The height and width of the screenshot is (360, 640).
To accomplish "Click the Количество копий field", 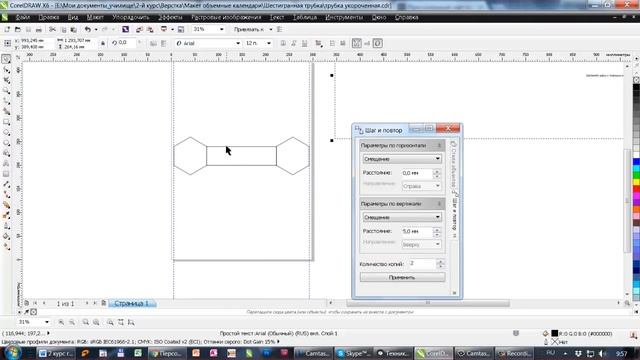I will (x=422, y=264).
